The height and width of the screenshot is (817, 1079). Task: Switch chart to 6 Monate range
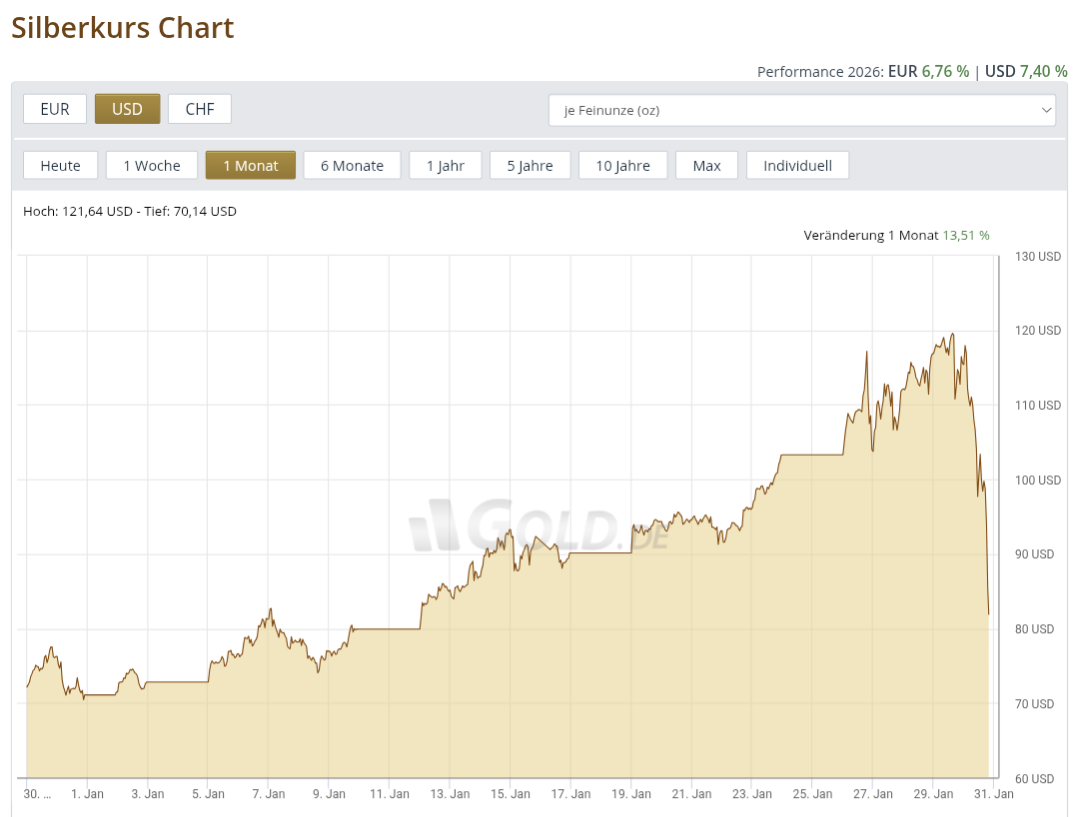tap(352, 165)
